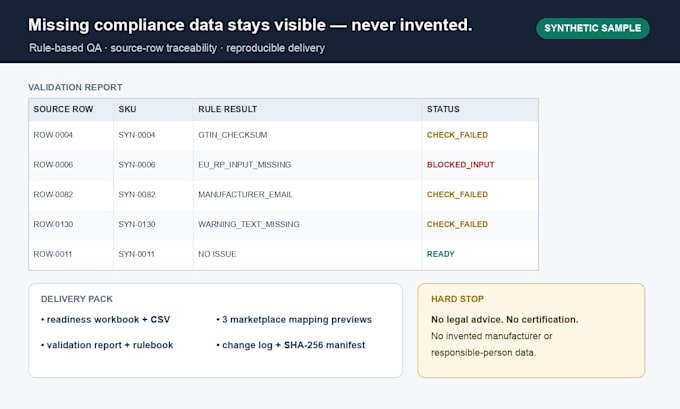The height and width of the screenshot is (409, 680).
Task: Click CHECK_FAILED status in ROW-0082 row
Action: (457, 194)
